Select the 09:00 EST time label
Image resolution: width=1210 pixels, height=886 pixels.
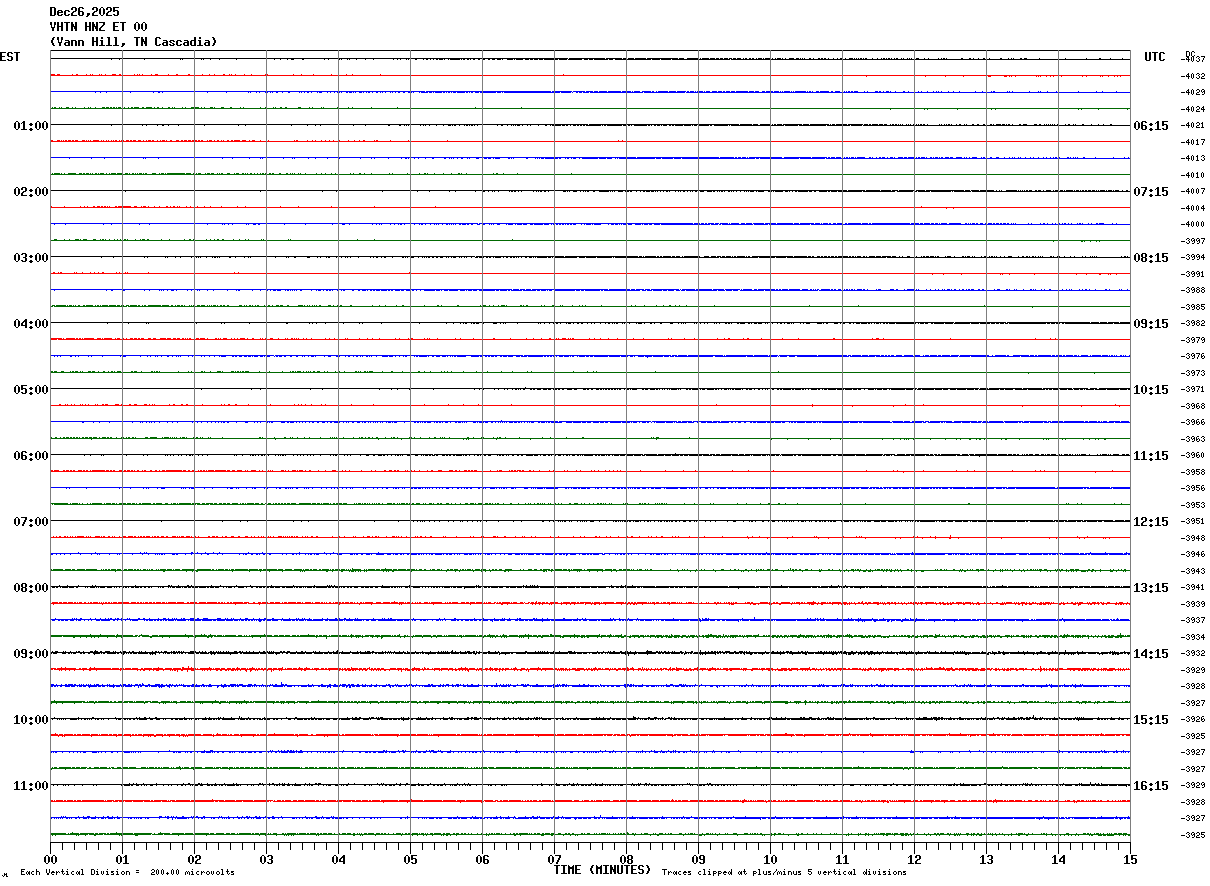[30, 654]
